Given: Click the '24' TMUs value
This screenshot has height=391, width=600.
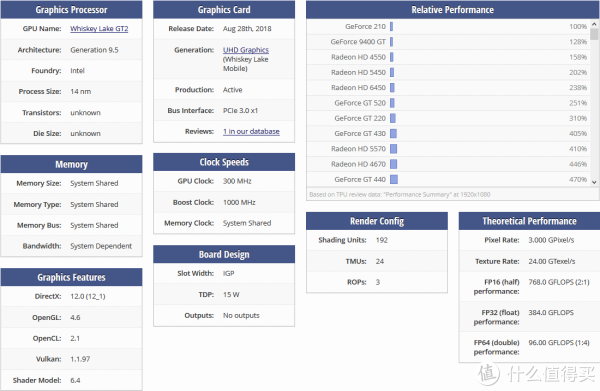Looking at the screenshot, I should (380, 261).
